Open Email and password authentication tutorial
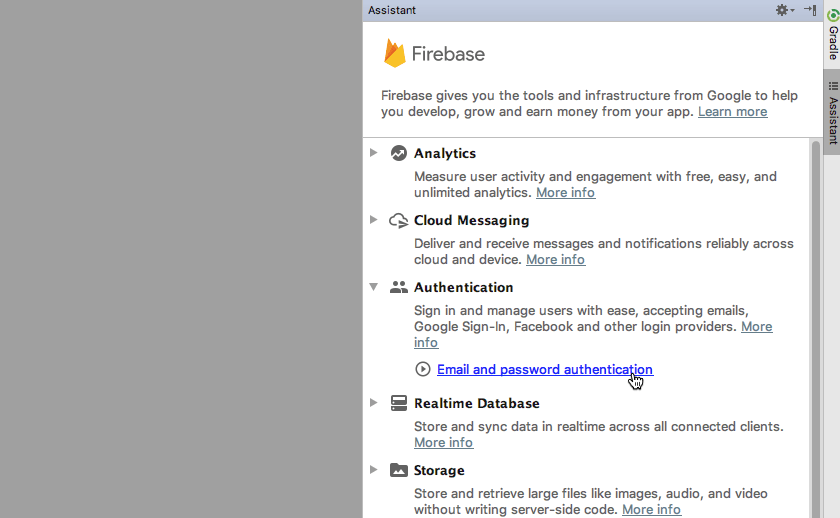The image size is (840, 518). pos(545,369)
